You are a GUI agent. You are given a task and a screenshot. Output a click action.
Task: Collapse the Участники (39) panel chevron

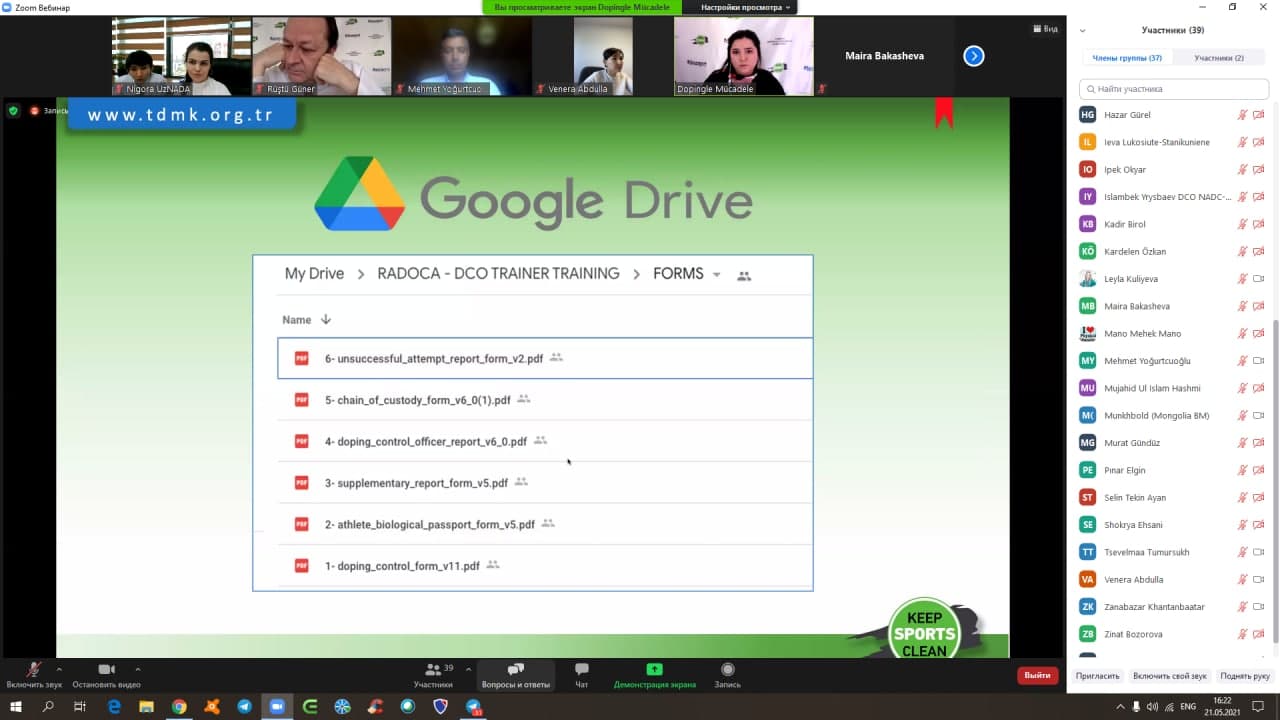coord(1083,30)
